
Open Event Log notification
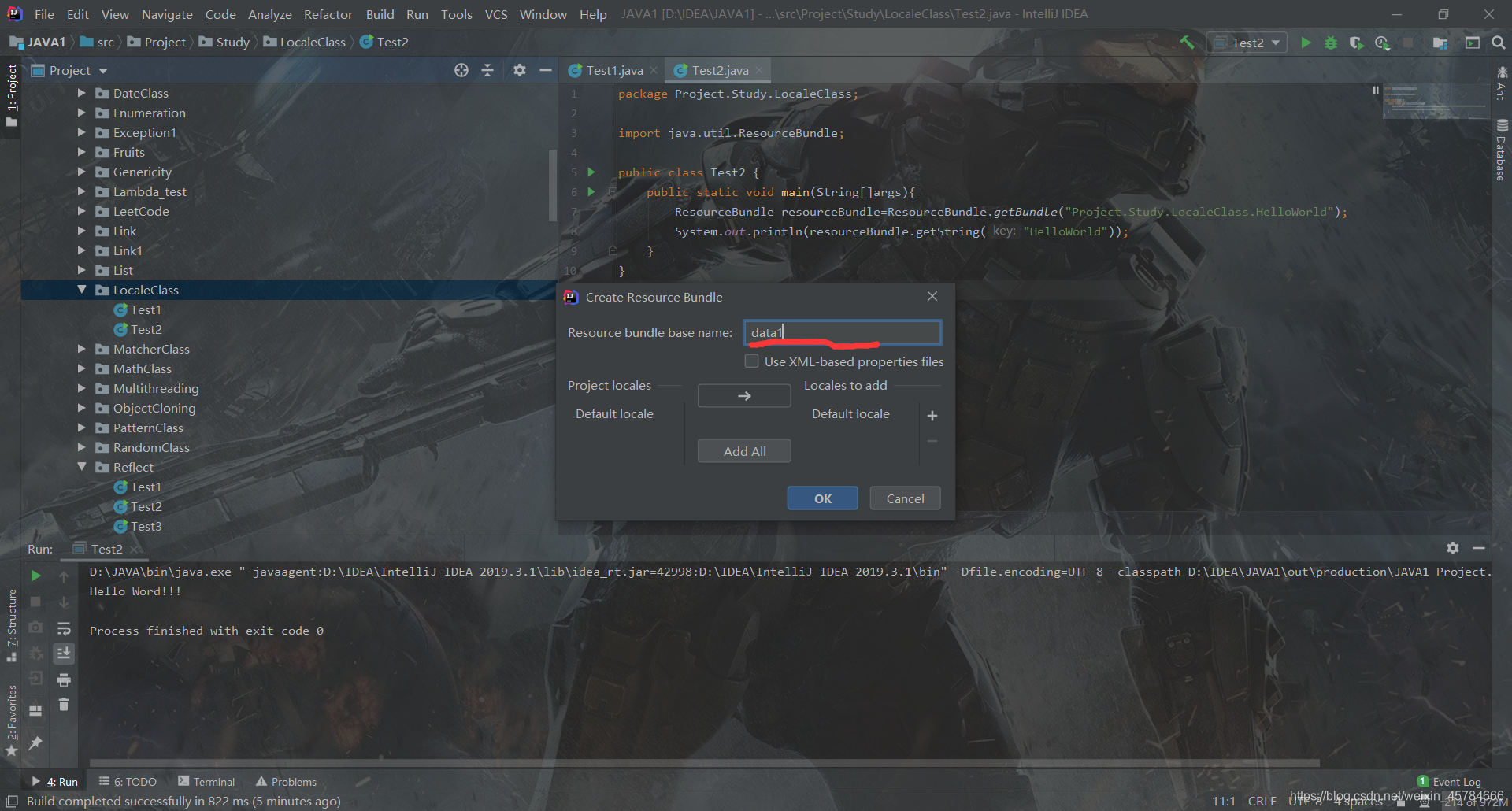click(1449, 781)
